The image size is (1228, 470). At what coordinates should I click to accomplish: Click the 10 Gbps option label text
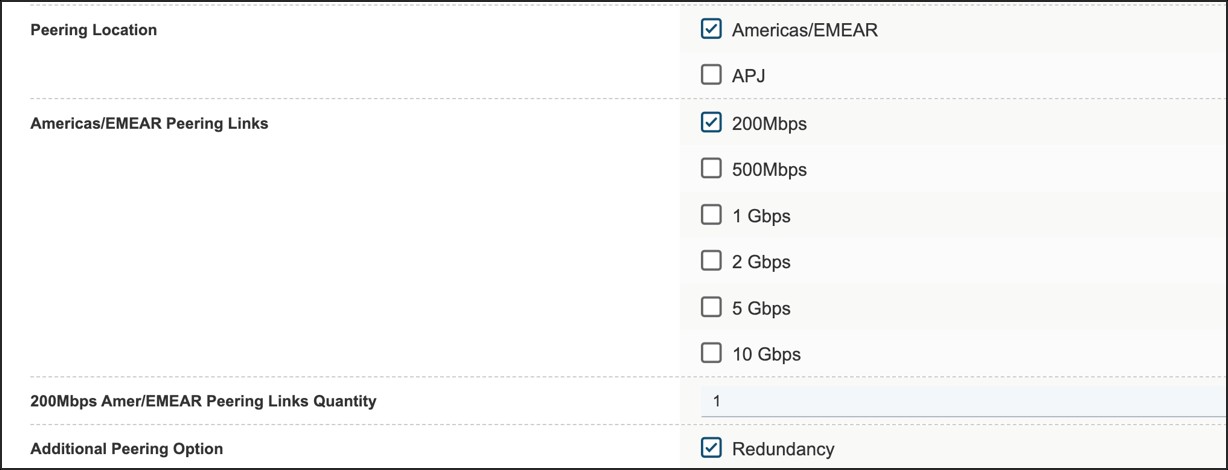(x=766, y=354)
